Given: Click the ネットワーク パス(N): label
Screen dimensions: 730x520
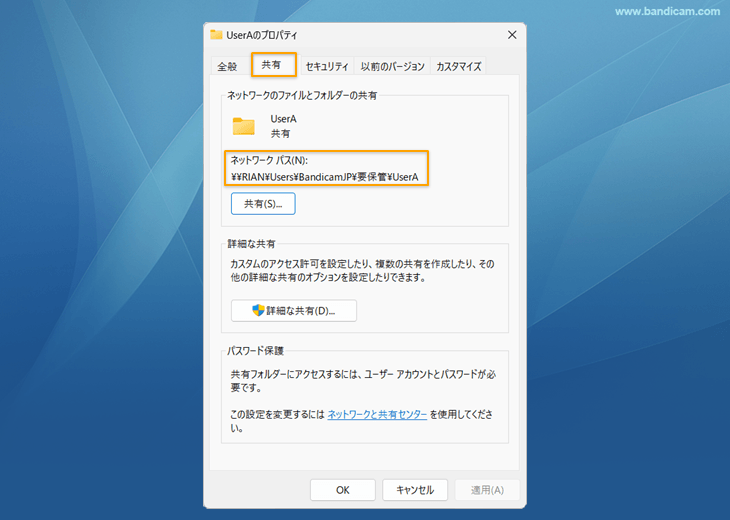Looking at the screenshot, I should pos(269,160).
